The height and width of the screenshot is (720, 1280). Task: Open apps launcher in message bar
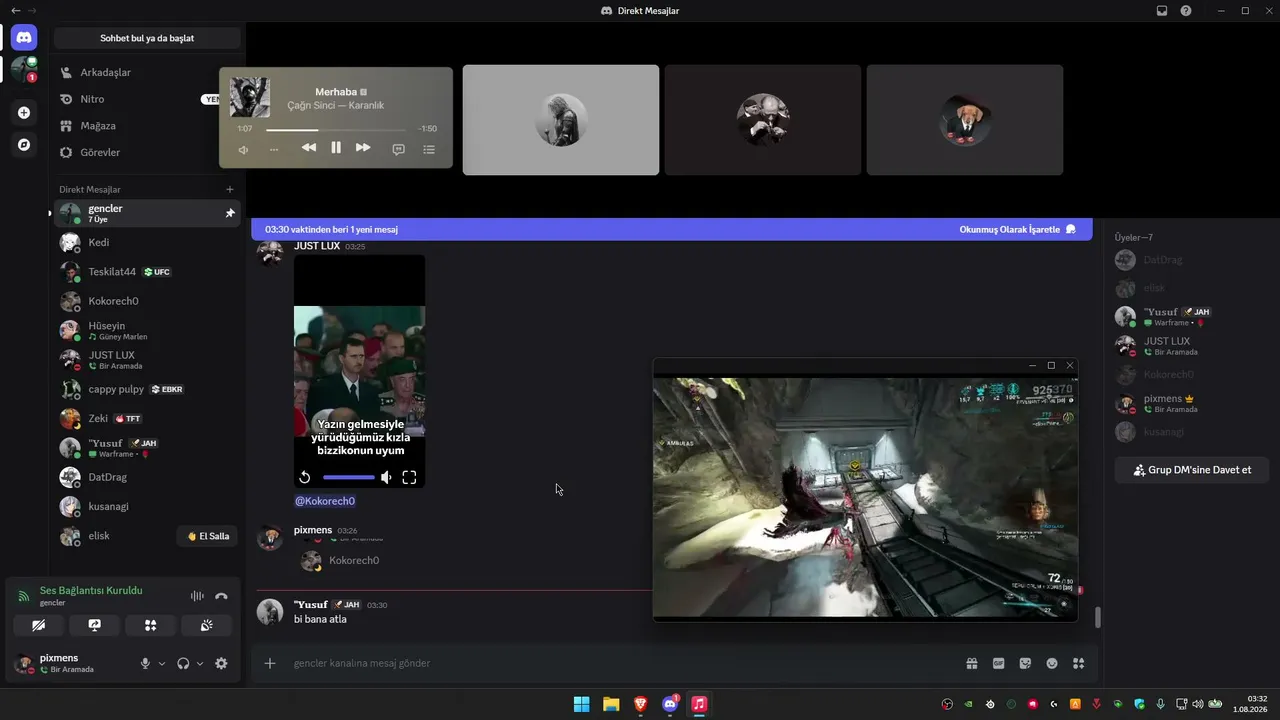point(1079,663)
